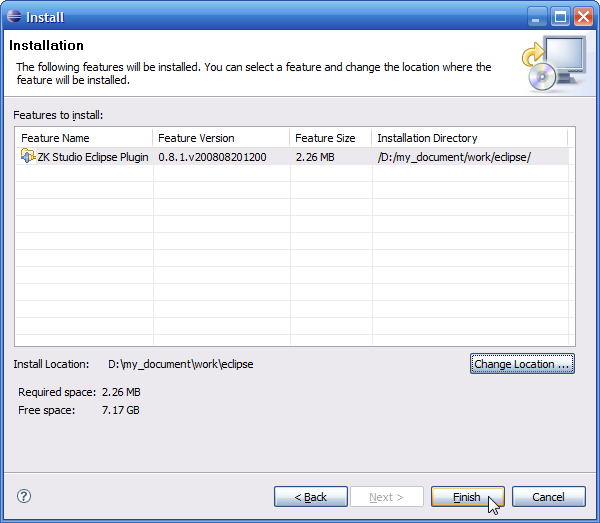Click the Free space 7.17 GB value
600x523 pixels.
(x=121, y=410)
